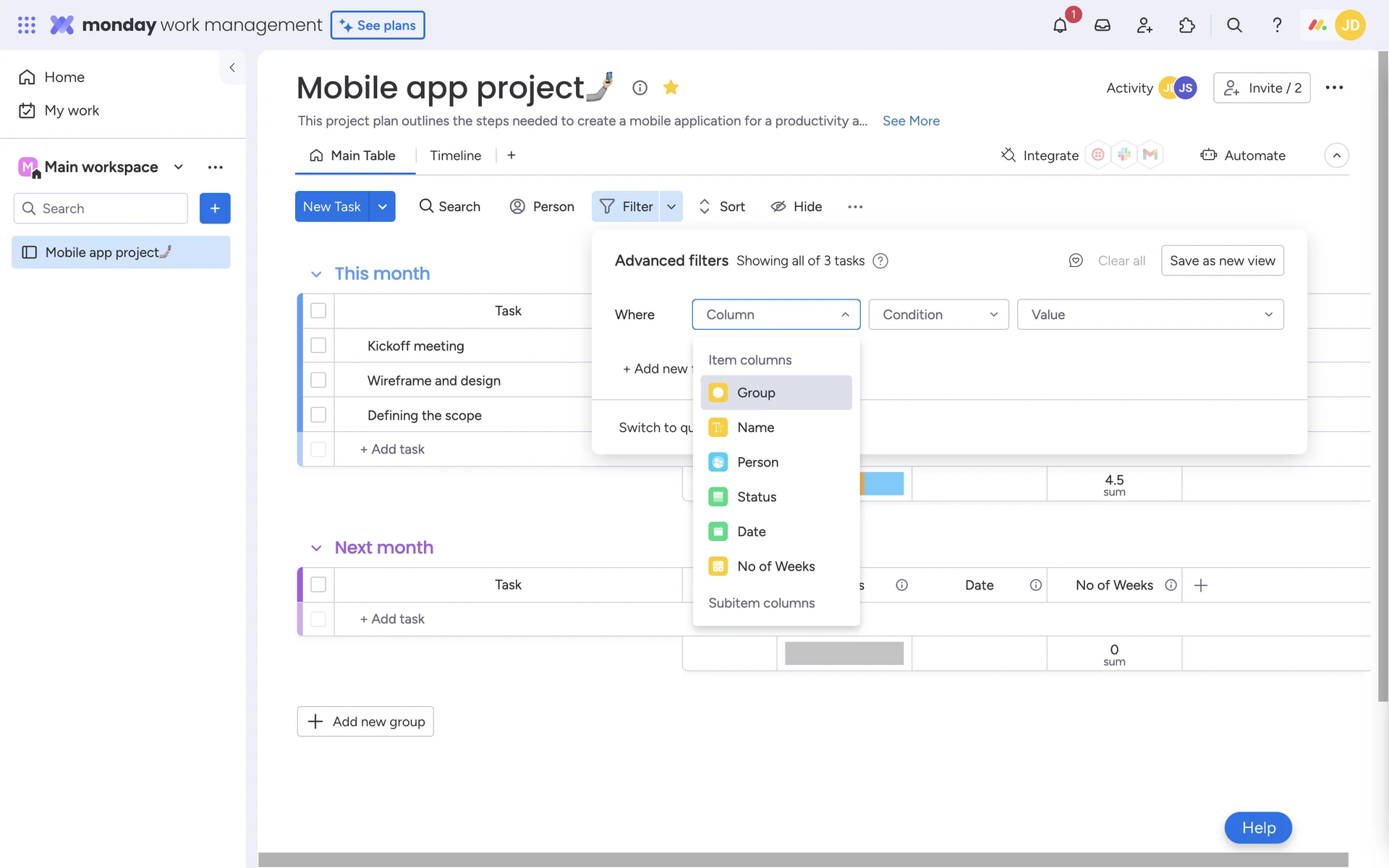
Task: Open the apps marketplace puzzle icon
Action: tap(1187, 25)
